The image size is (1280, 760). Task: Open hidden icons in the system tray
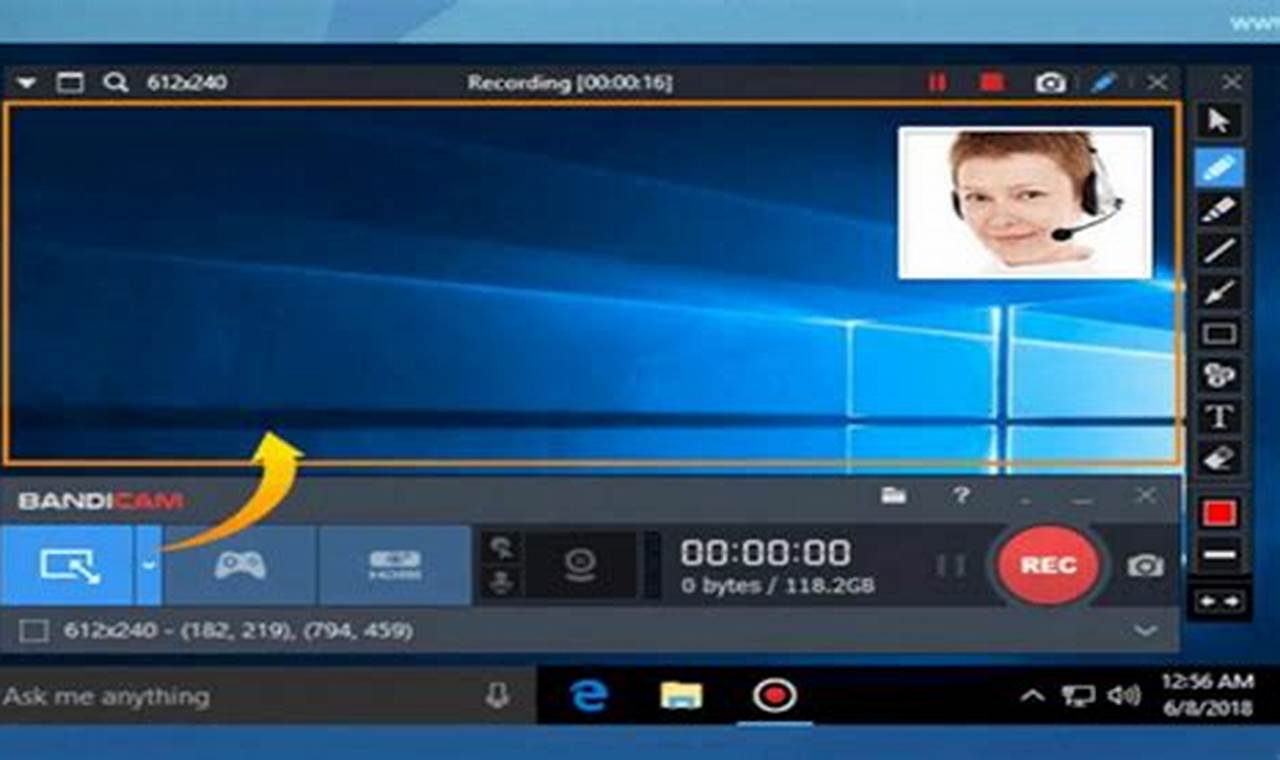[x=1030, y=694]
